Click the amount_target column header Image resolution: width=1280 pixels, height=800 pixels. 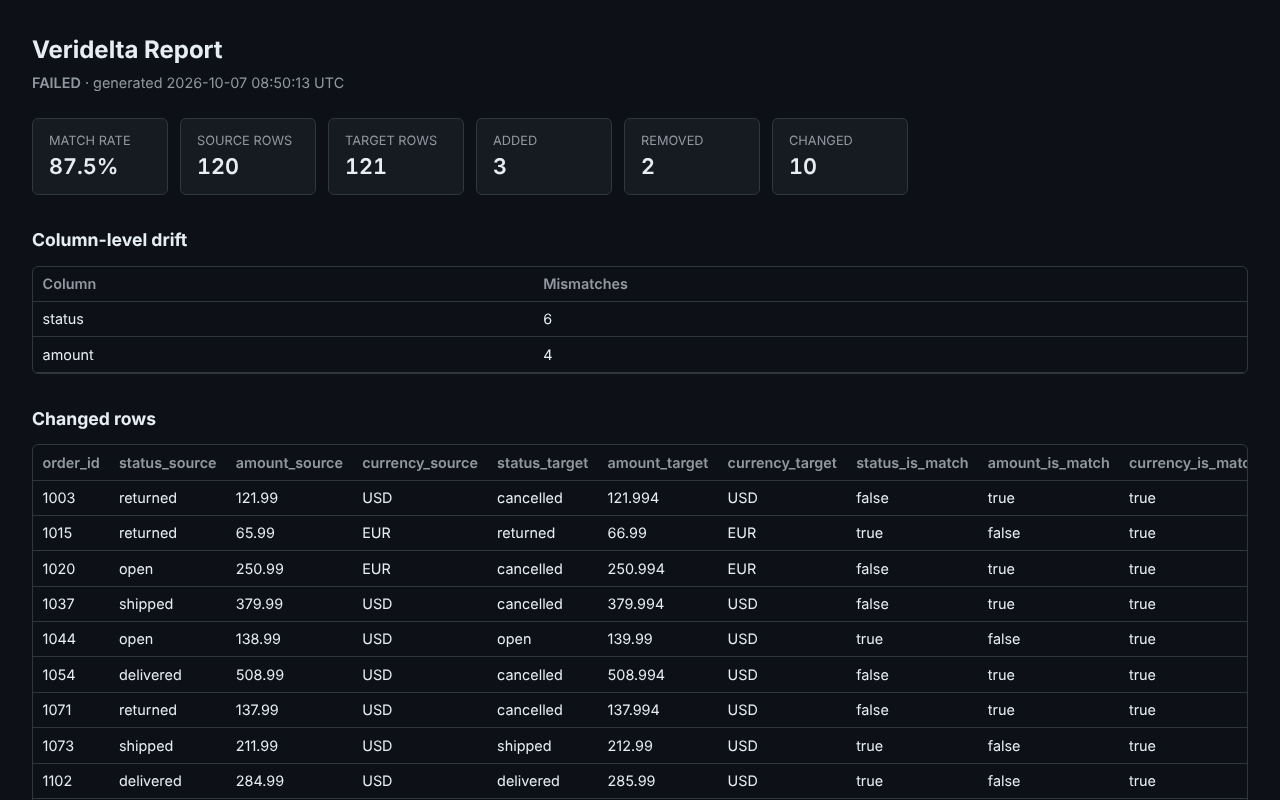pyautogui.click(x=657, y=463)
